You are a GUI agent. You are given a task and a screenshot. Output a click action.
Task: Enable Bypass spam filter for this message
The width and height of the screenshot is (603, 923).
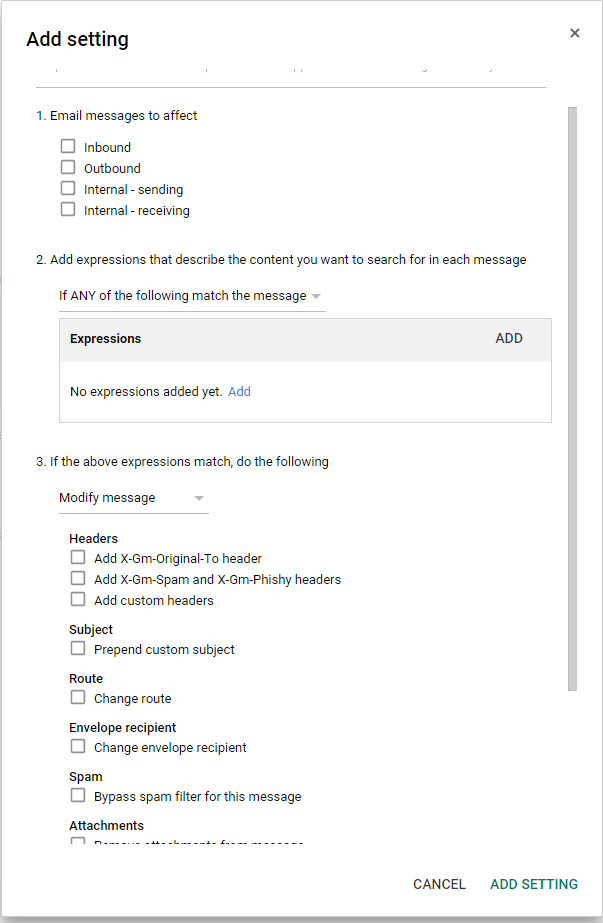point(78,796)
